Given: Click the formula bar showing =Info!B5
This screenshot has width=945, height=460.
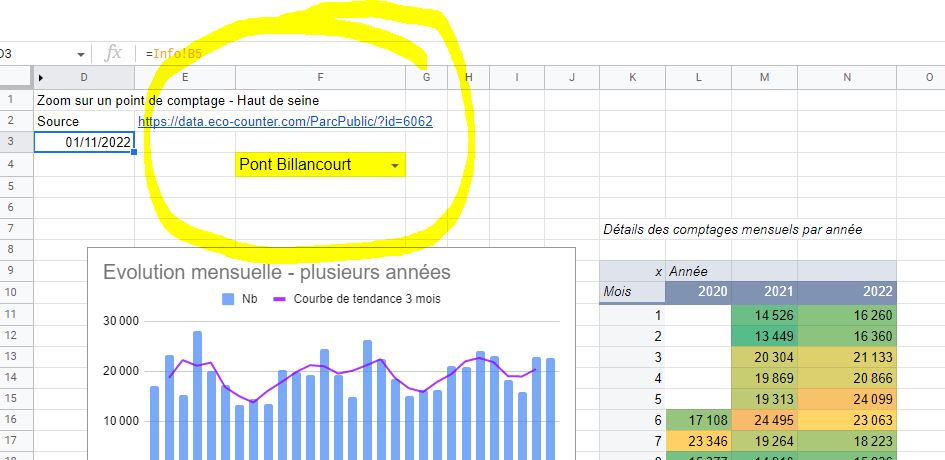Looking at the screenshot, I should point(400,53).
